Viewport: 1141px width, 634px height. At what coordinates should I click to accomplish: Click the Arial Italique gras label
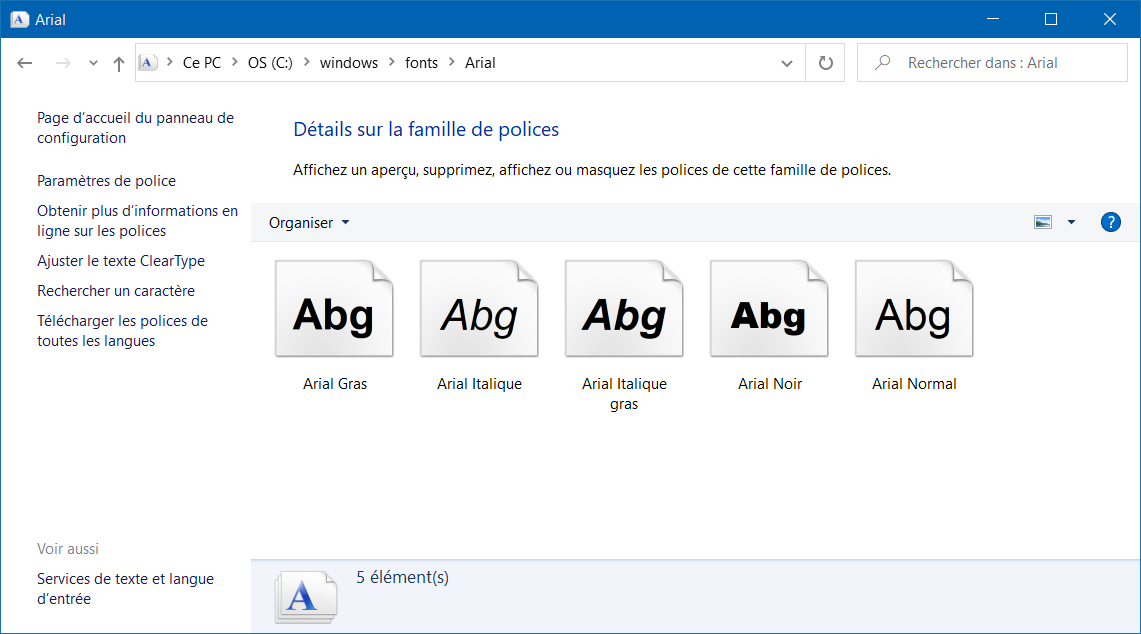[624, 394]
